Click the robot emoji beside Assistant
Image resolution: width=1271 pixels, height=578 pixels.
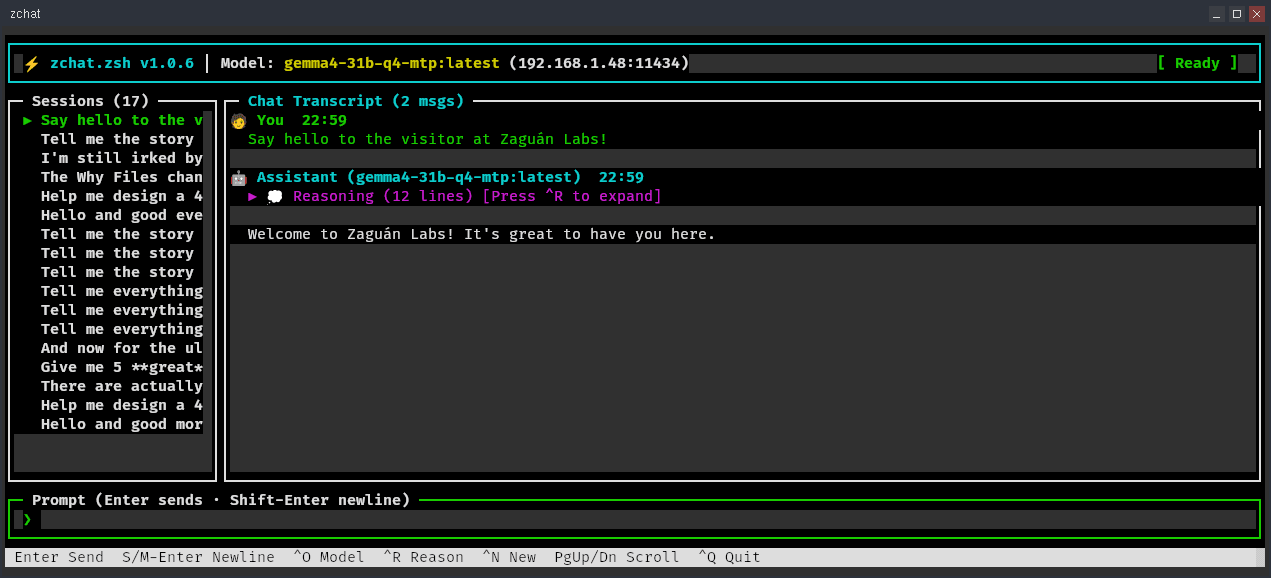pos(238,178)
